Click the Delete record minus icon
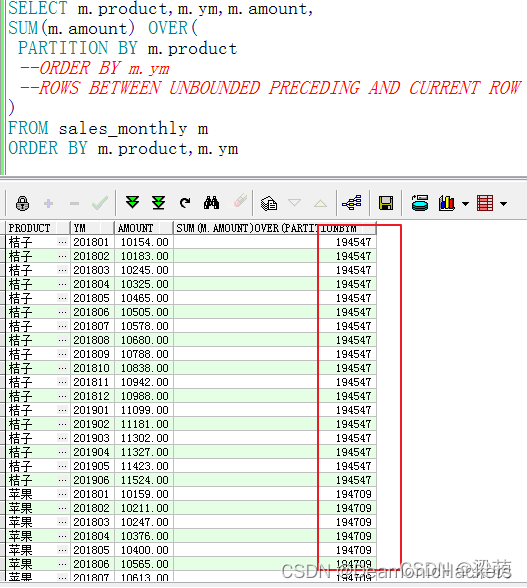The height and width of the screenshot is (588, 527). click(74, 203)
